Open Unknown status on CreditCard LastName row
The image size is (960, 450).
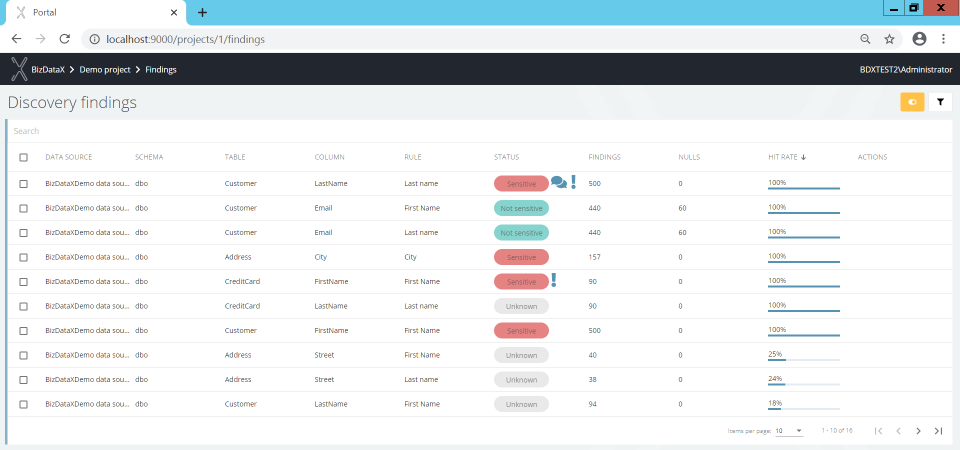(x=522, y=306)
